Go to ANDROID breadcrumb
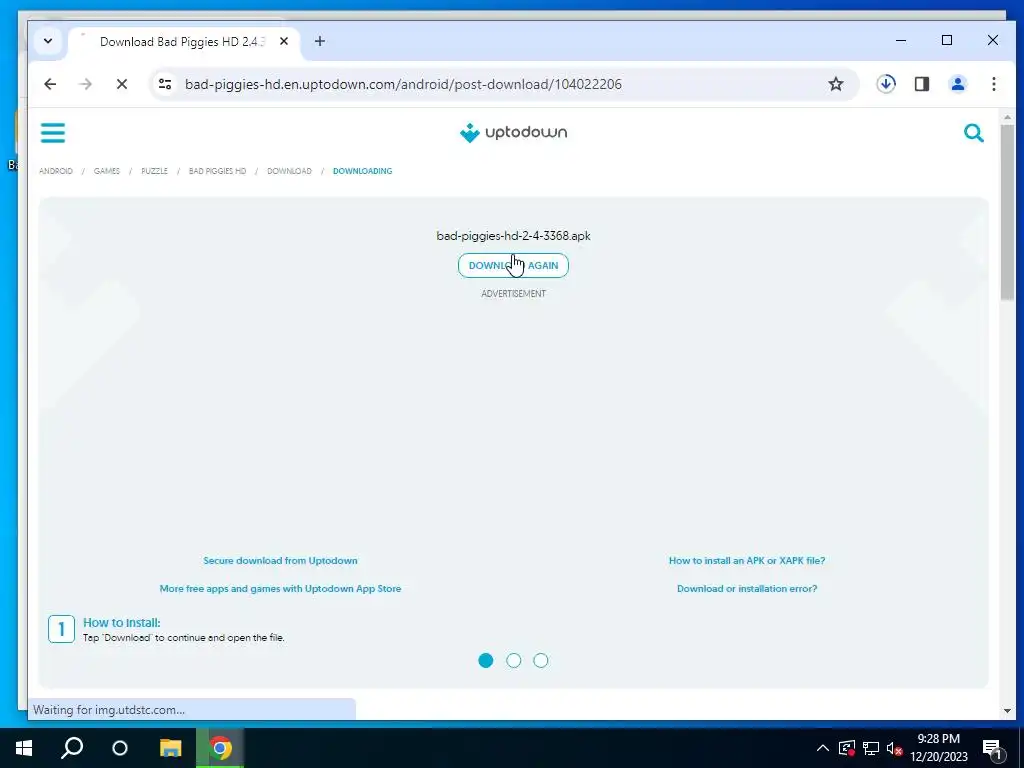 click(56, 171)
